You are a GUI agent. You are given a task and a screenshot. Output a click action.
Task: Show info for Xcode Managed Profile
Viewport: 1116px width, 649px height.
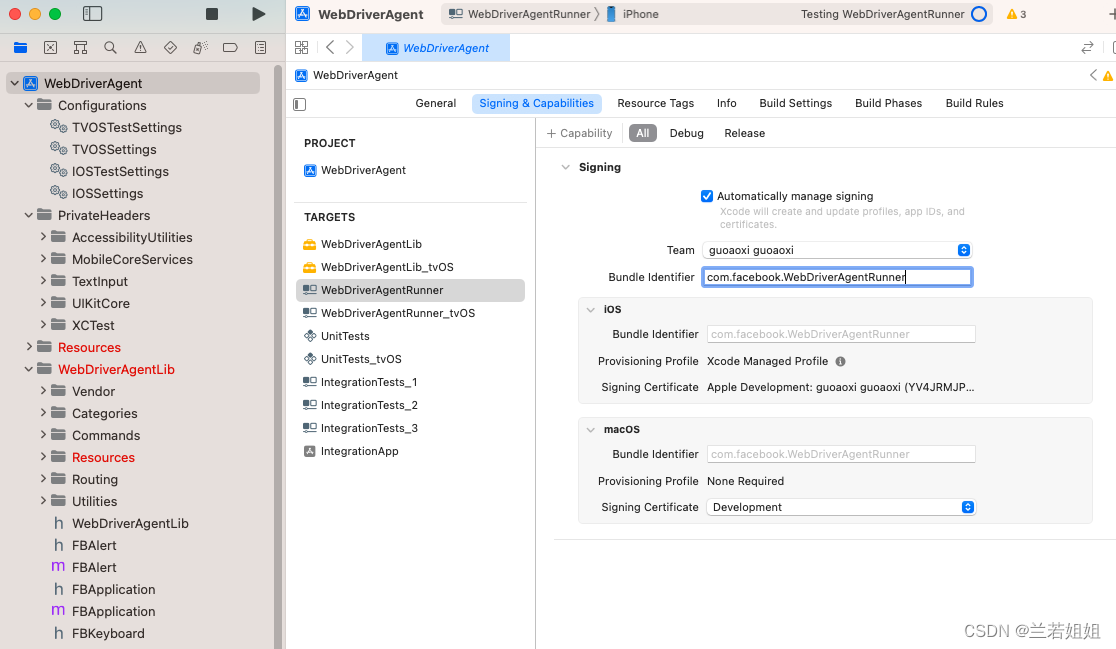click(841, 362)
